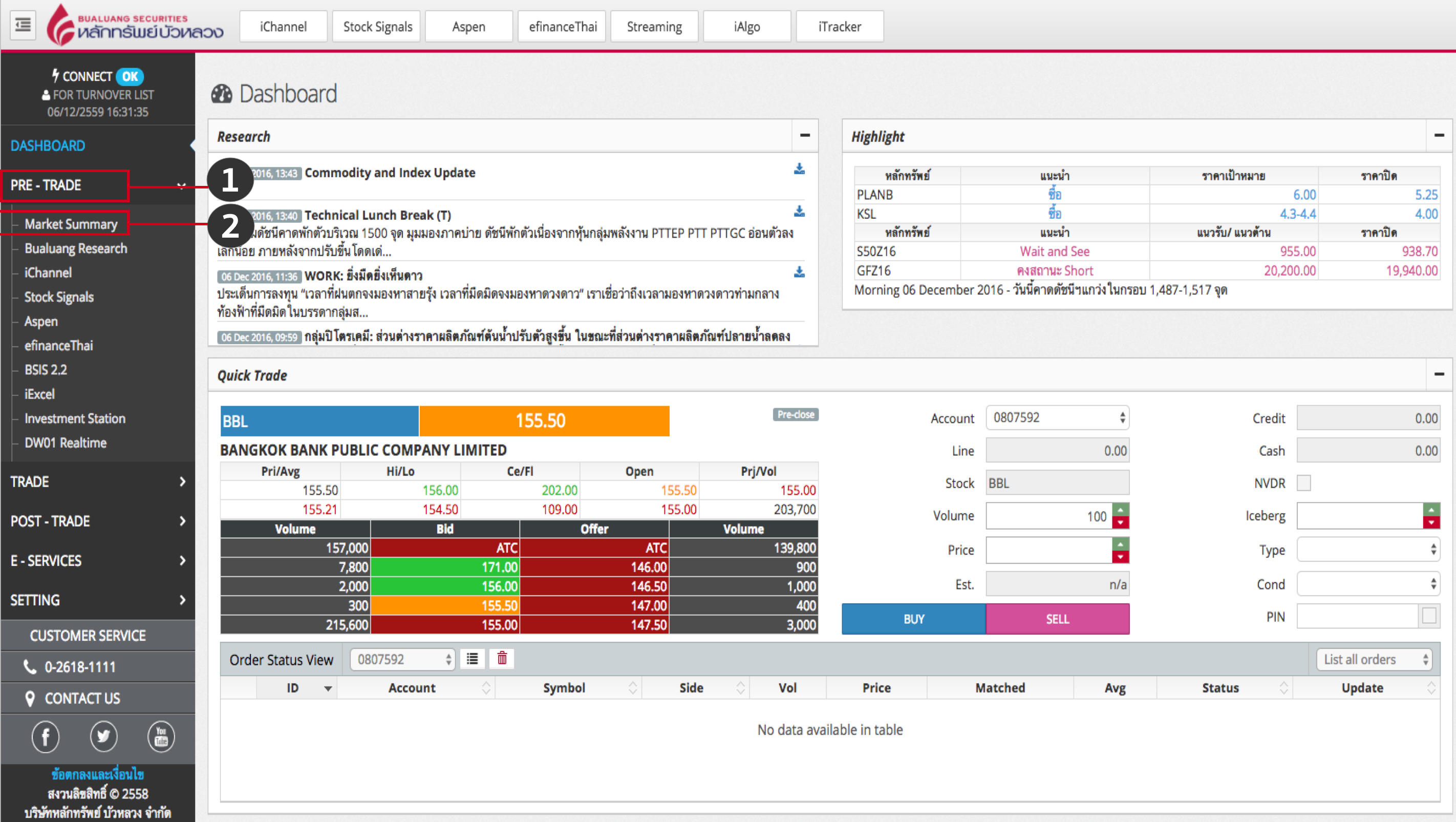
Task: Open the YouTube social icon
Action: tap(161, 736)
